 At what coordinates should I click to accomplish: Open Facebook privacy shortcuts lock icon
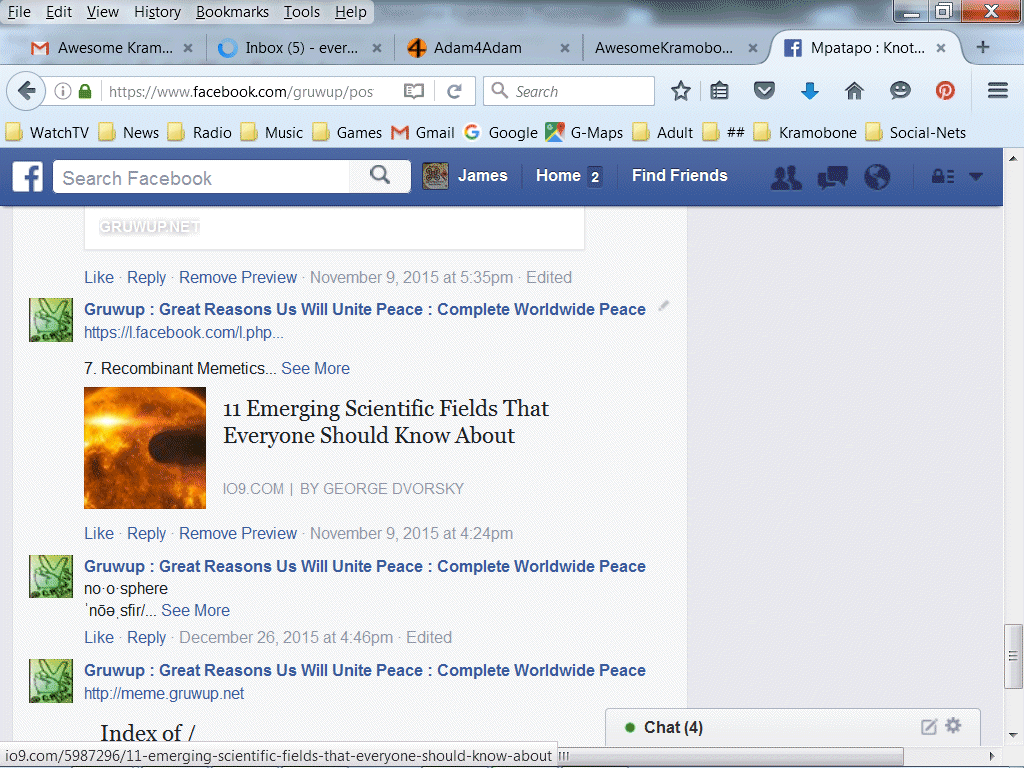click(943, 176)
